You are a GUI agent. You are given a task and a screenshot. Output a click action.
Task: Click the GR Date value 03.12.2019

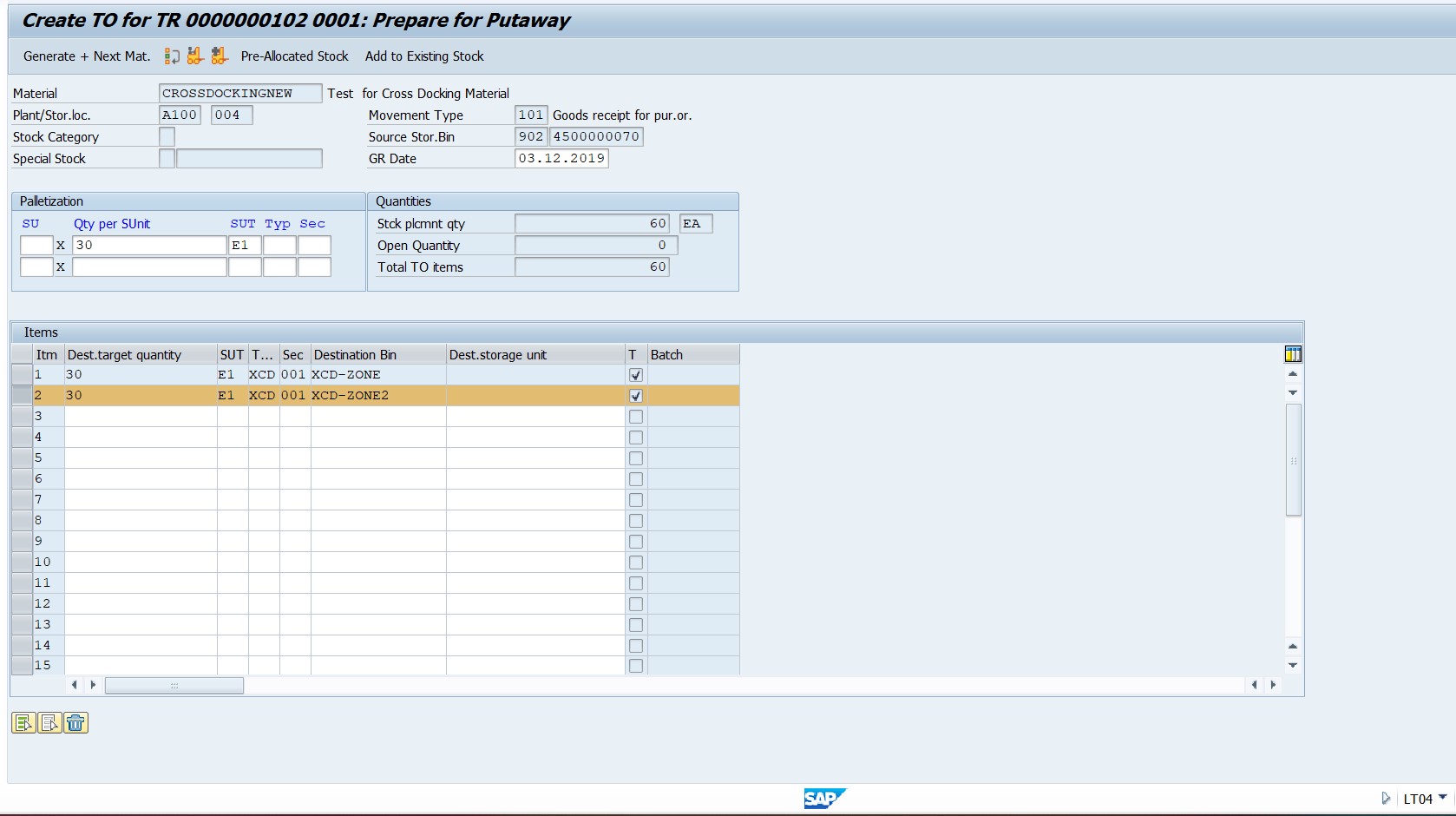pos(561,159)
